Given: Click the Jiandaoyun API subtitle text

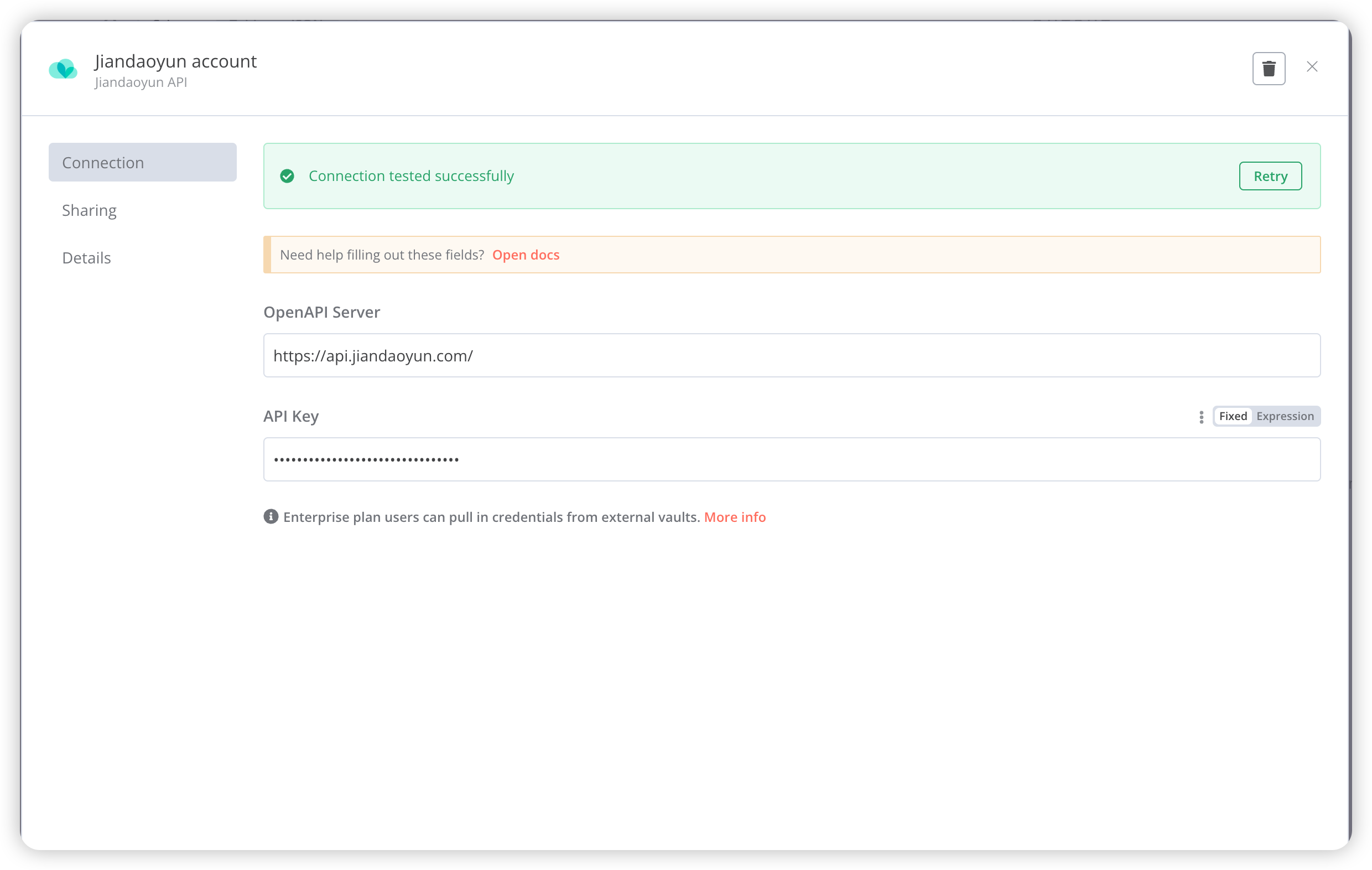Looking at the screenshot, I should (141, 82).
